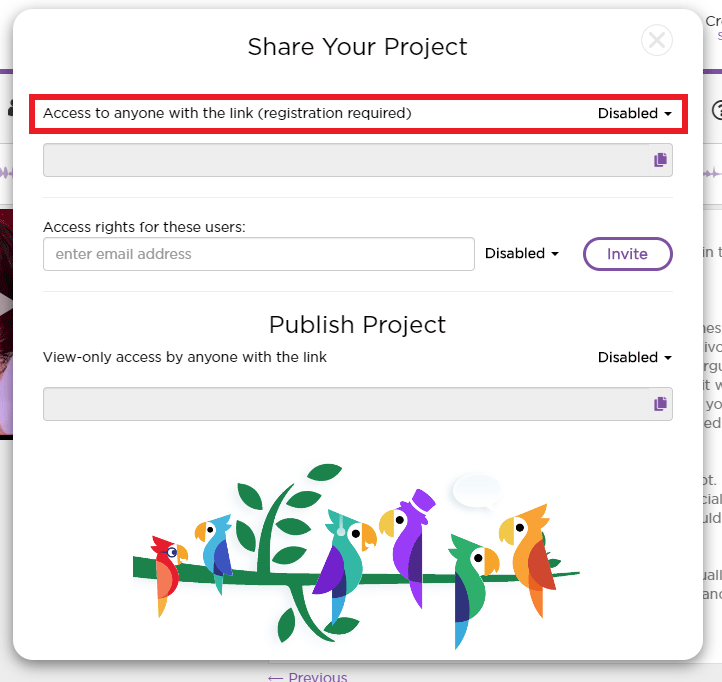This screenshot has width=722, height=682.
Task: Click the help icon behind the dialog
Action: point(716,111)
